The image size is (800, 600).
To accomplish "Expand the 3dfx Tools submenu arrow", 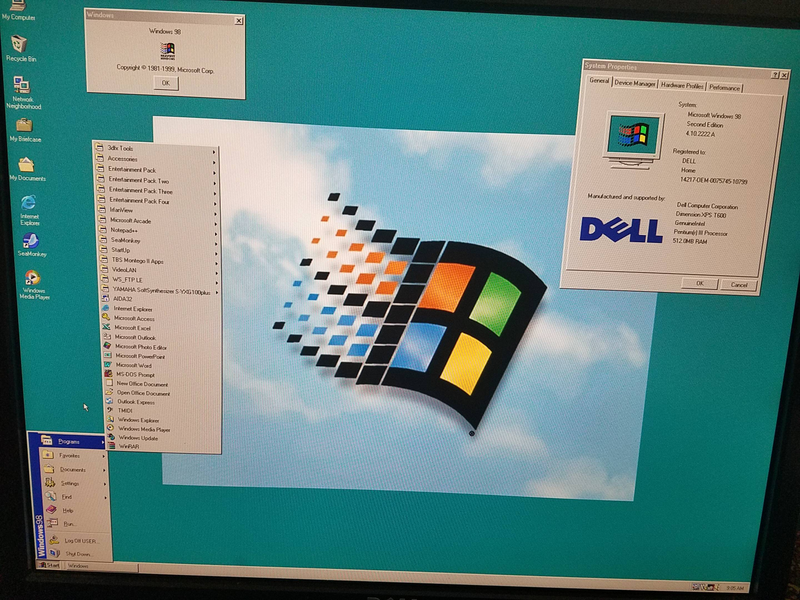I will 214,152.
